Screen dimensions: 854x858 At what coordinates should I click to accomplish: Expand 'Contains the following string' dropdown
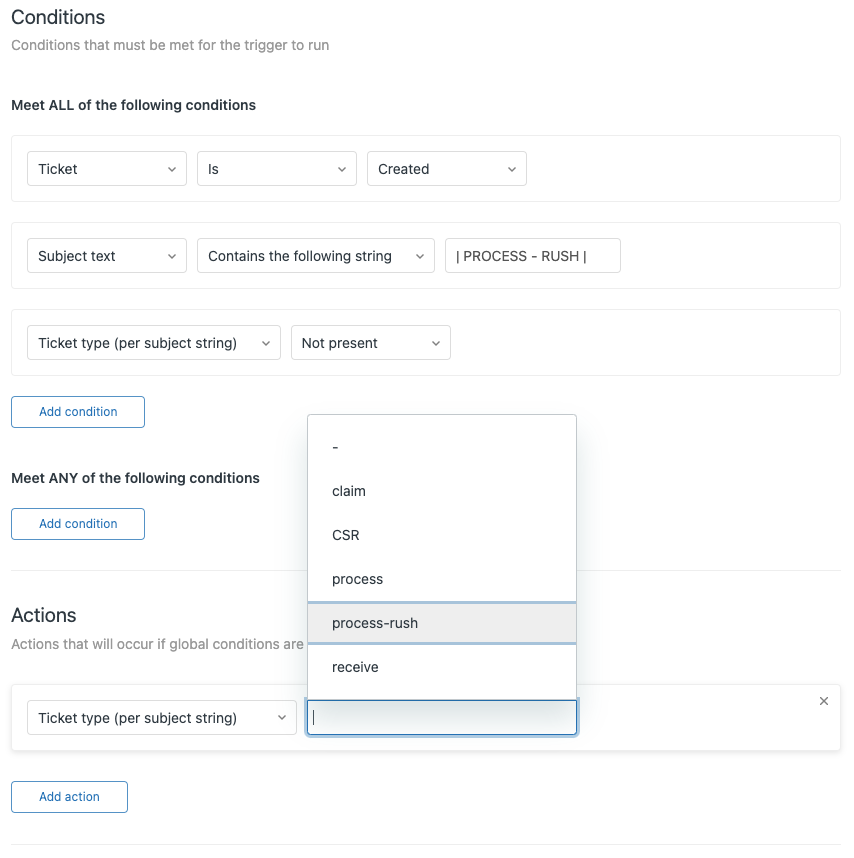point(315,256)
